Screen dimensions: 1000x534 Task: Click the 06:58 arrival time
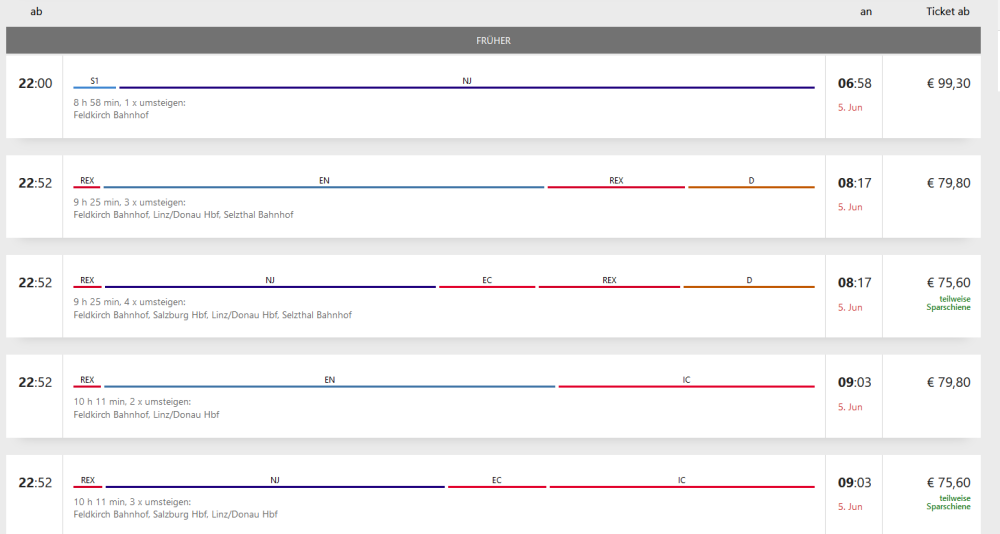pyautogui.click(x=854, y=83)
